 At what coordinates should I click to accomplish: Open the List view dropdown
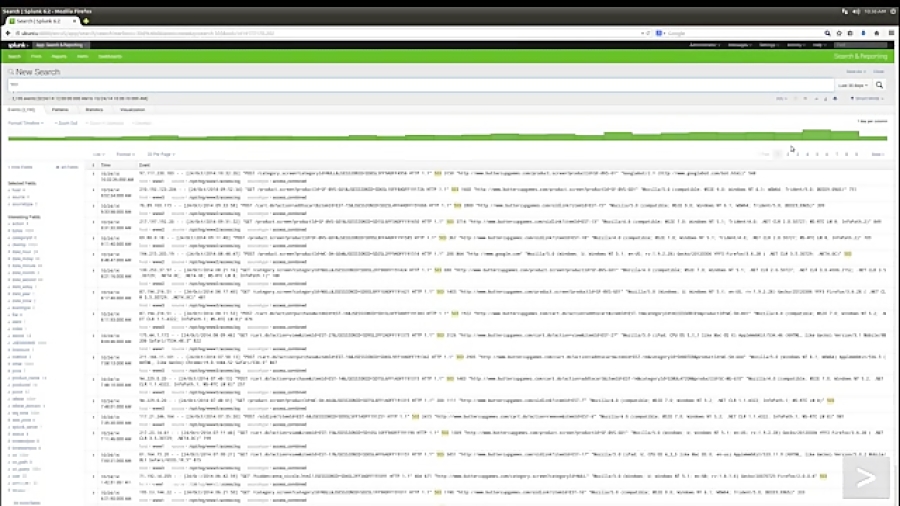(99, 154)
